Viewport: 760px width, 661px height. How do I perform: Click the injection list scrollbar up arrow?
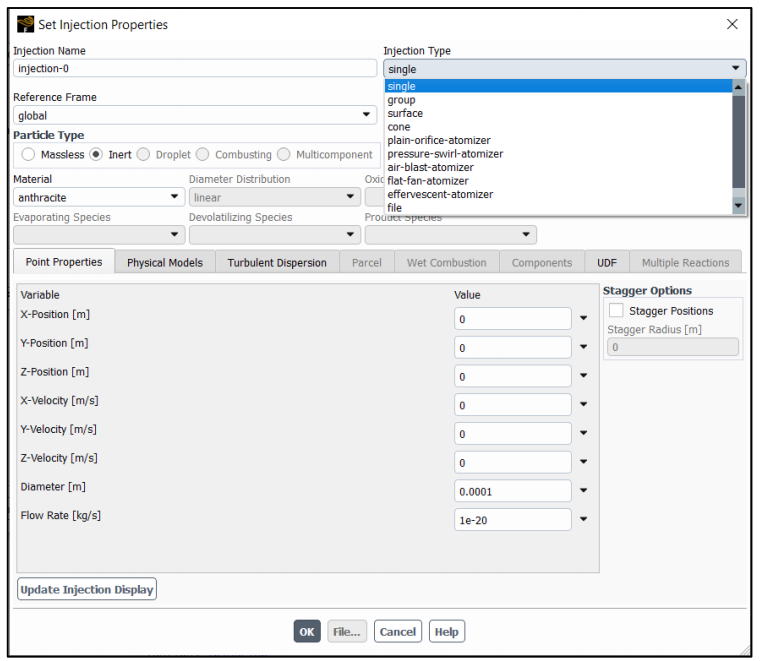tap(738, 87)
